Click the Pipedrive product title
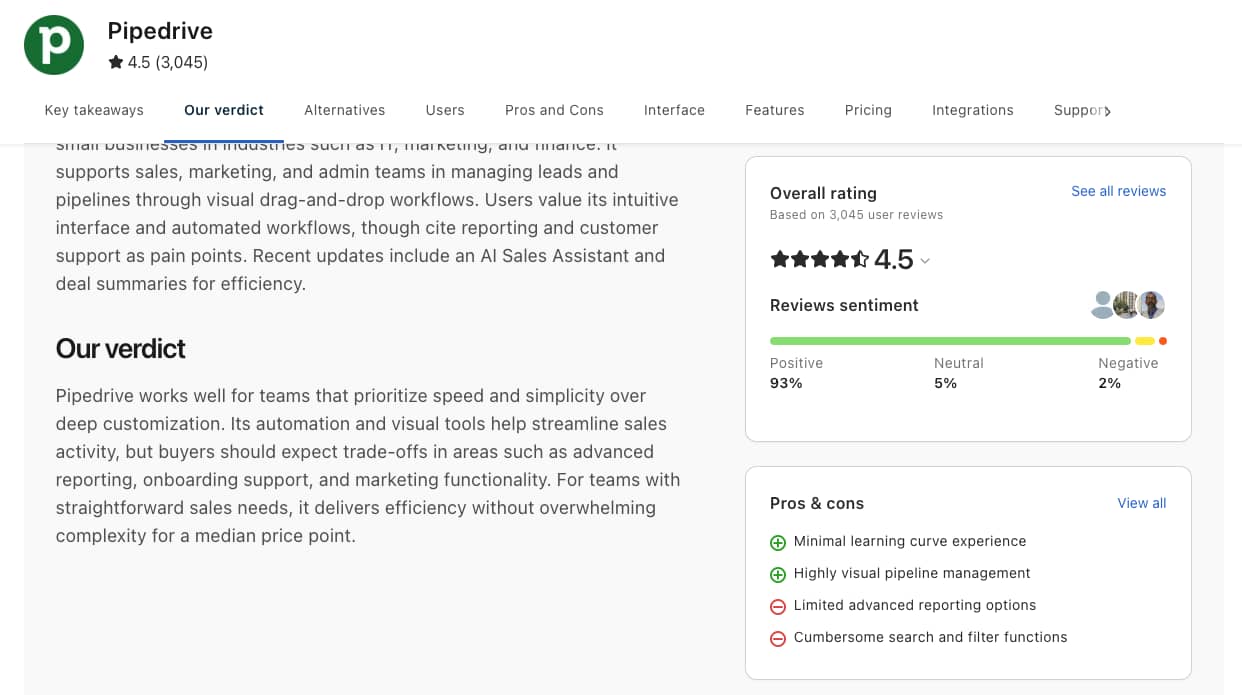Viewport: 1242px width, 695px height. [x=160, y=31]
